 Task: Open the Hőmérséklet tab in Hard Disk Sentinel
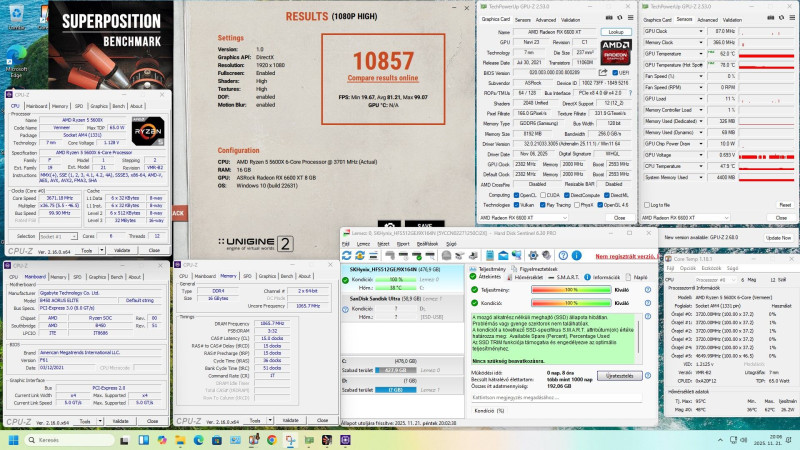click(x=525, y=277)
